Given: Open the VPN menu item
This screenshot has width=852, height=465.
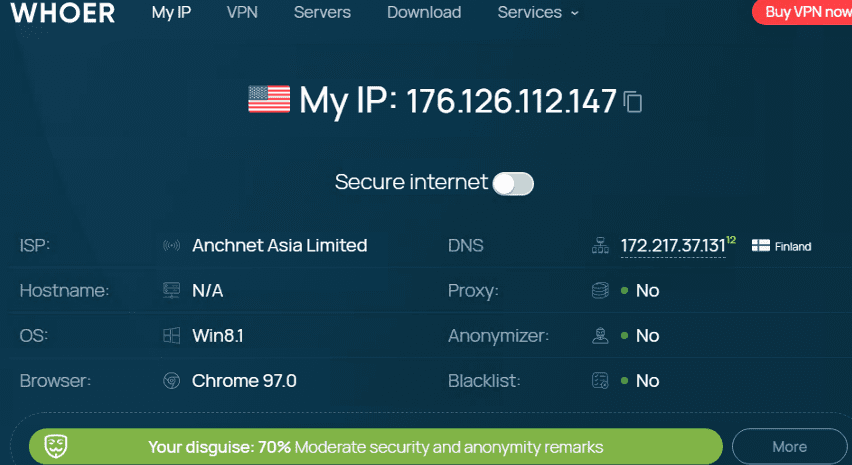Looking at the screenshot, I should 242,13.
